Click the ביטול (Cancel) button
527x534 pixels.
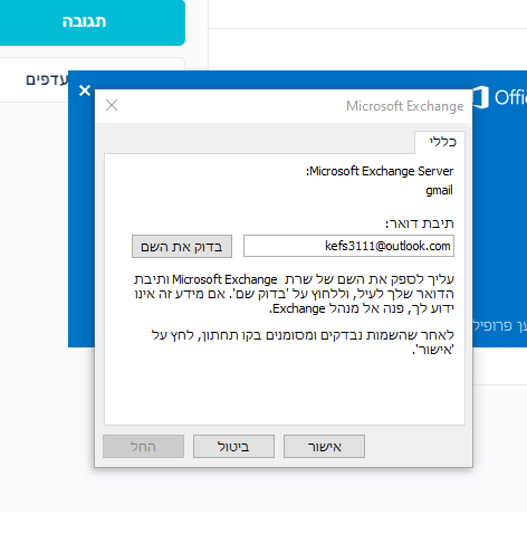coord(234,446)
